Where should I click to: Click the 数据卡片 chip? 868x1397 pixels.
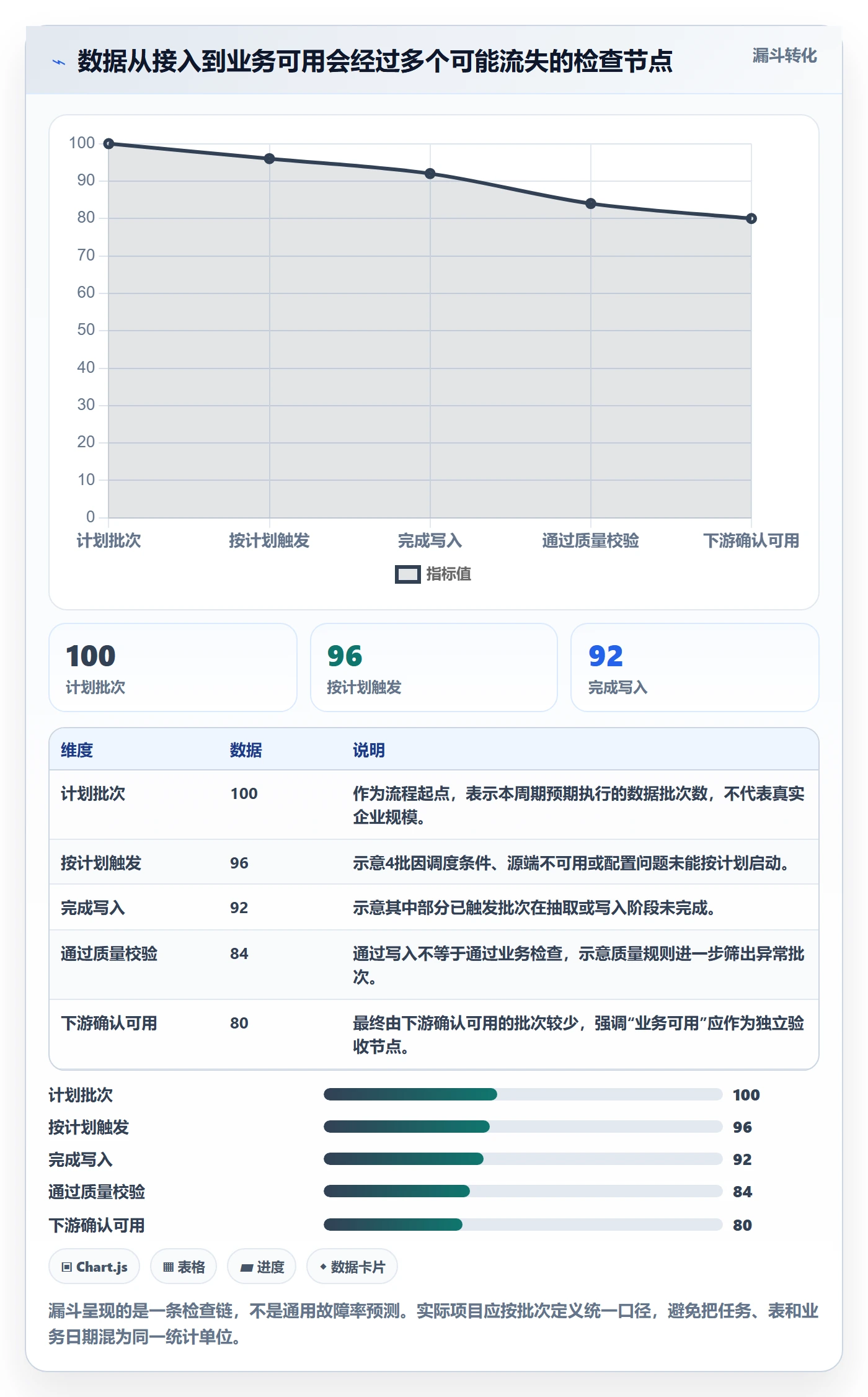click(x=352, y=1267)
